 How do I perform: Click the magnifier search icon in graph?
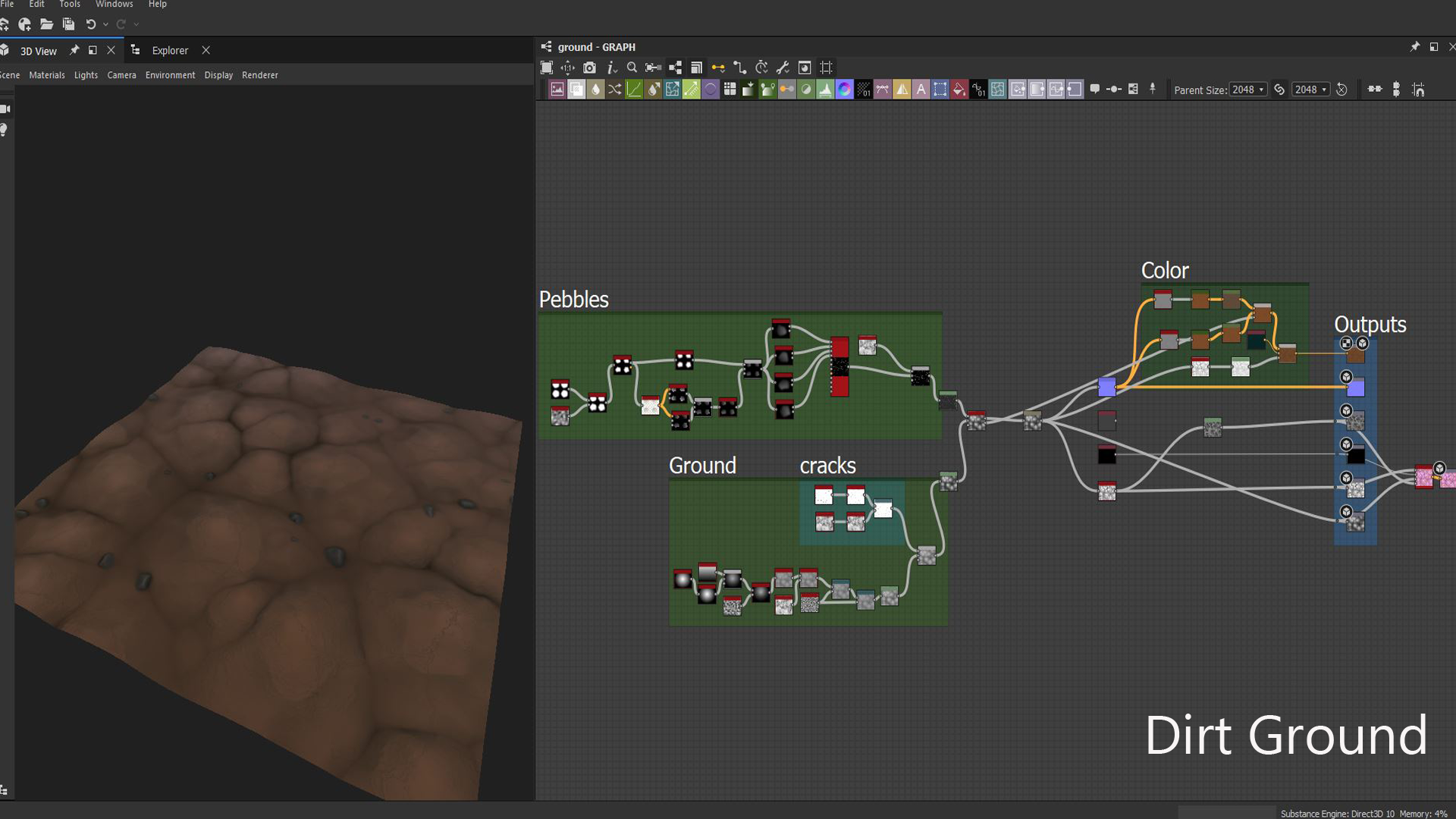pos(632,67)
